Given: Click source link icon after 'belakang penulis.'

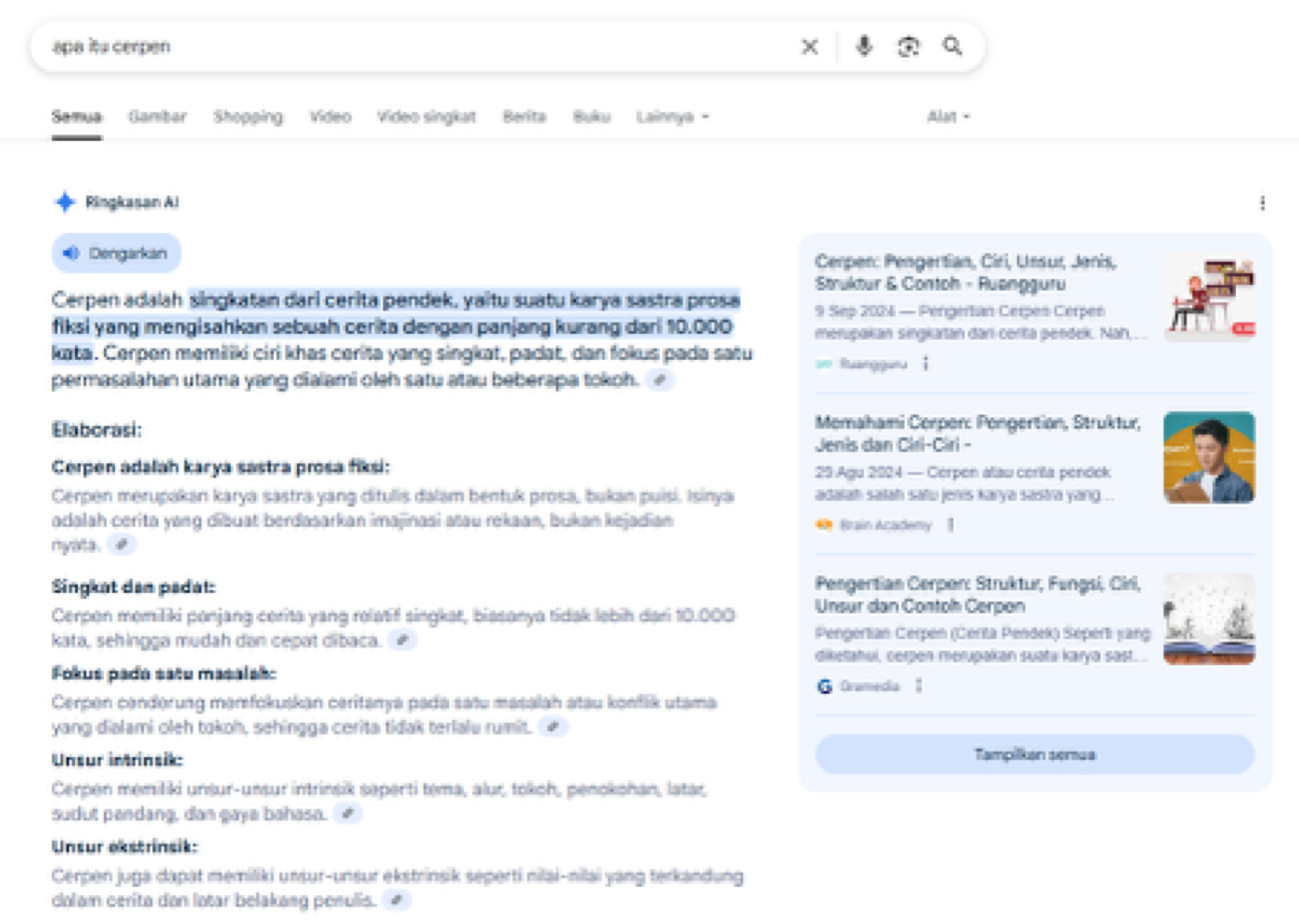Looking at the screenshot, I should point(397,900).
